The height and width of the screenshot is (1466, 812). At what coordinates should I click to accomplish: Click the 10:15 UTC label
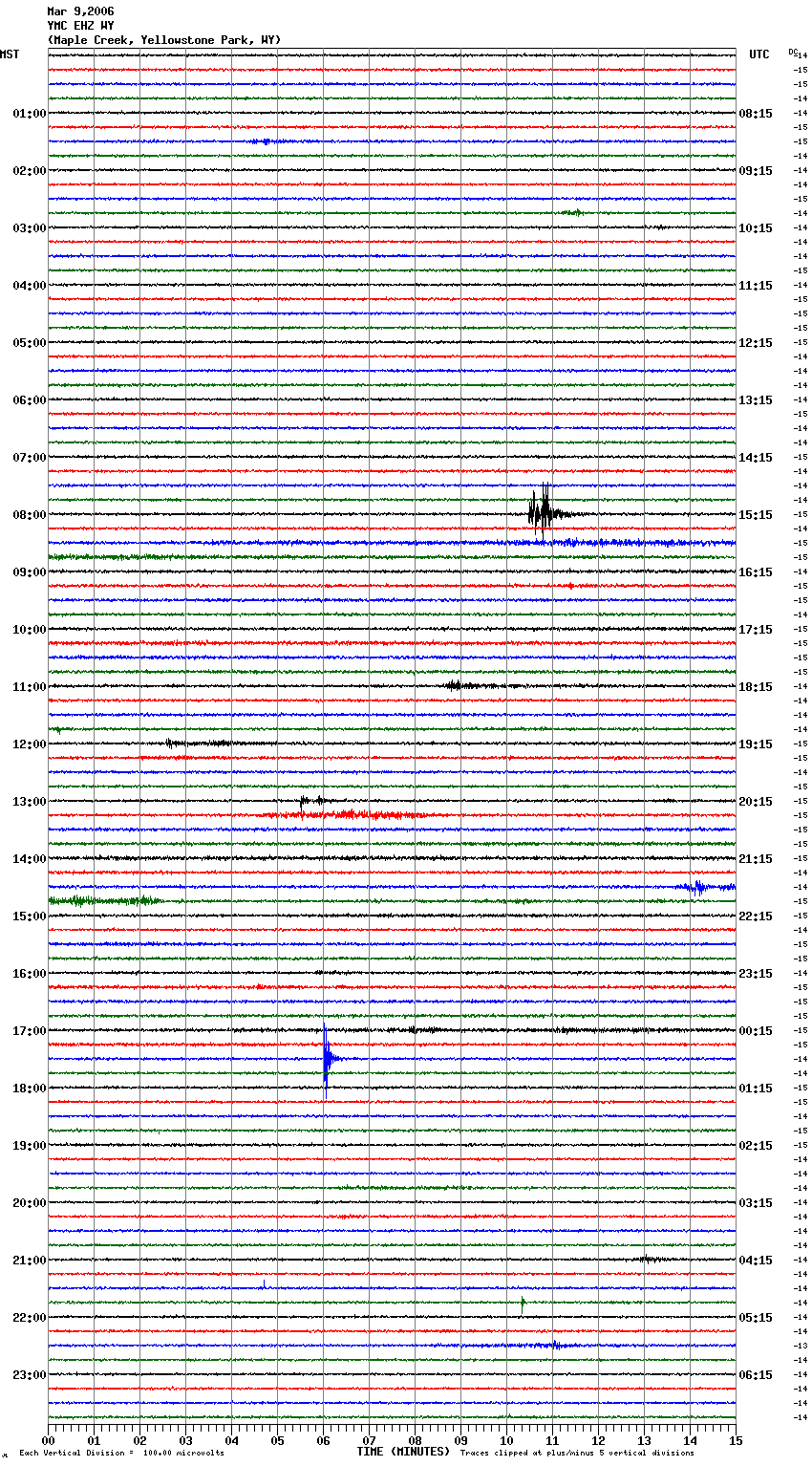[756, 228]
